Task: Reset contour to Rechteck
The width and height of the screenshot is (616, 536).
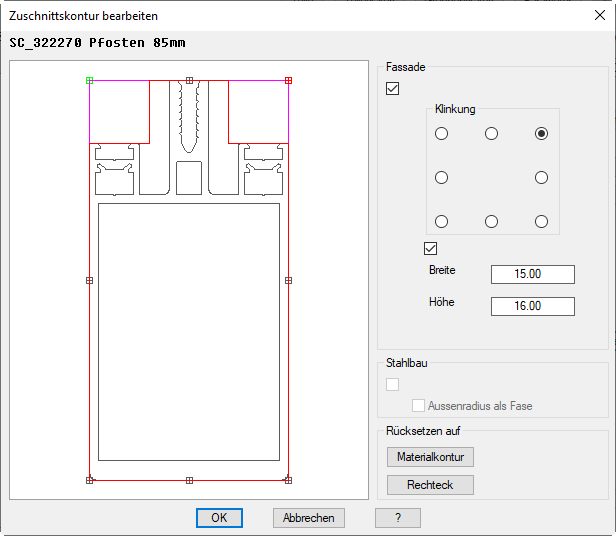Action: pos(430,485)
